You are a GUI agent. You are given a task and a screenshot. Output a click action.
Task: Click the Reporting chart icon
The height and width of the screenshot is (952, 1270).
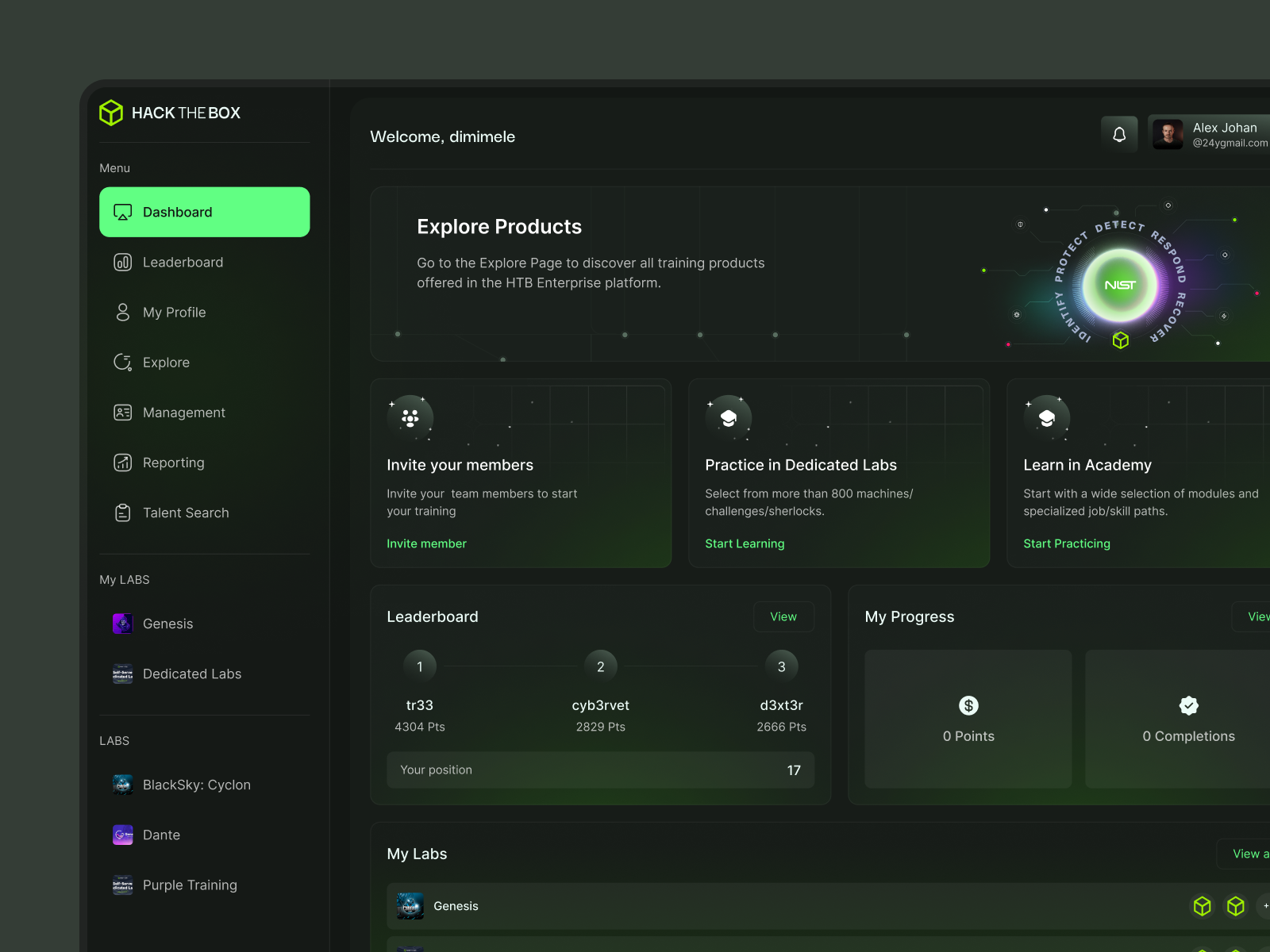(123, 463)
